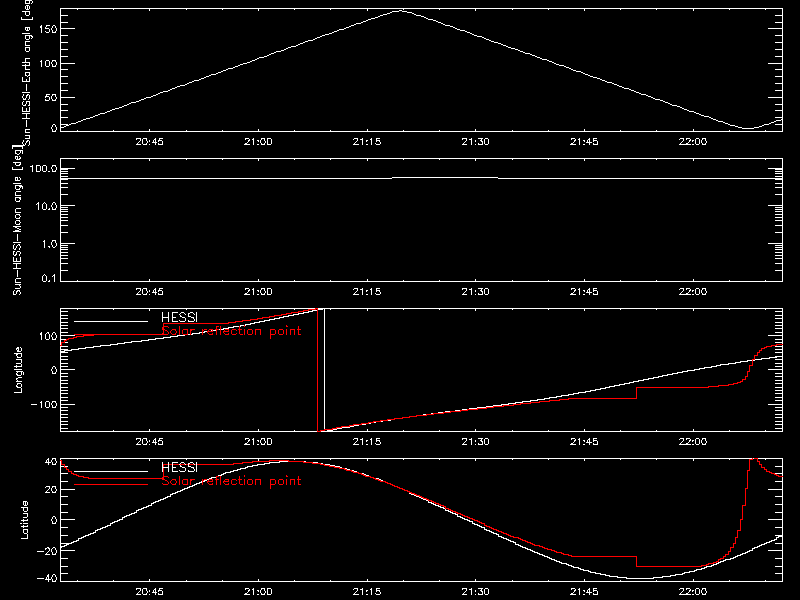This screenshot has width=800, height=600.
Task: Select the 10.0 tick label on Moon angle plot
Action: pos(46,206)
